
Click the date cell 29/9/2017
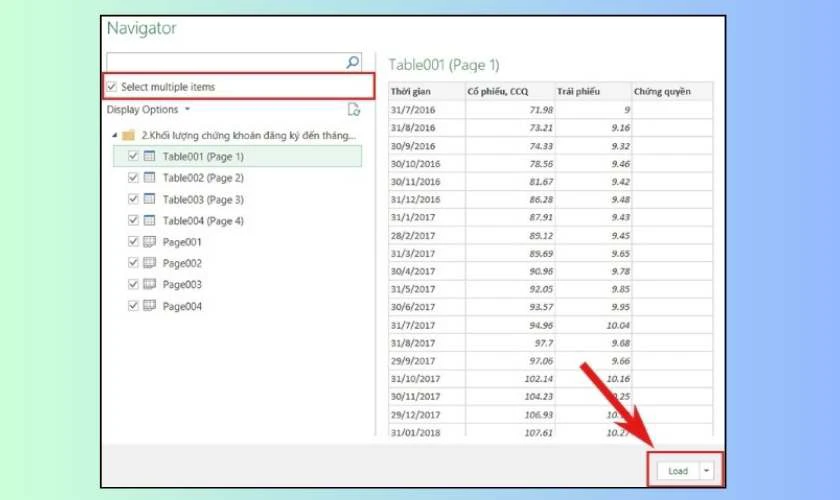[x=427, y=361]
